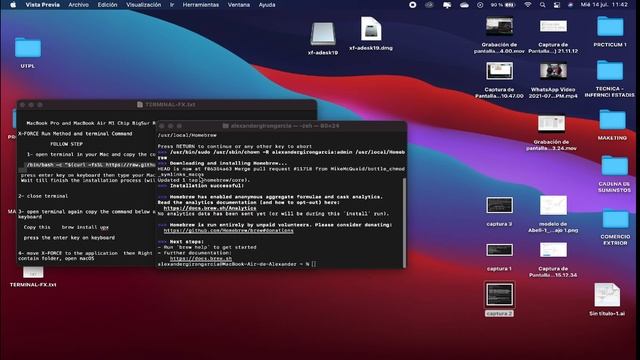Select the TECNICA - INFERNCI ESTADIS folder
This screenshot has height=360, width=640.
pyautogui.click(x=610, y=71)
